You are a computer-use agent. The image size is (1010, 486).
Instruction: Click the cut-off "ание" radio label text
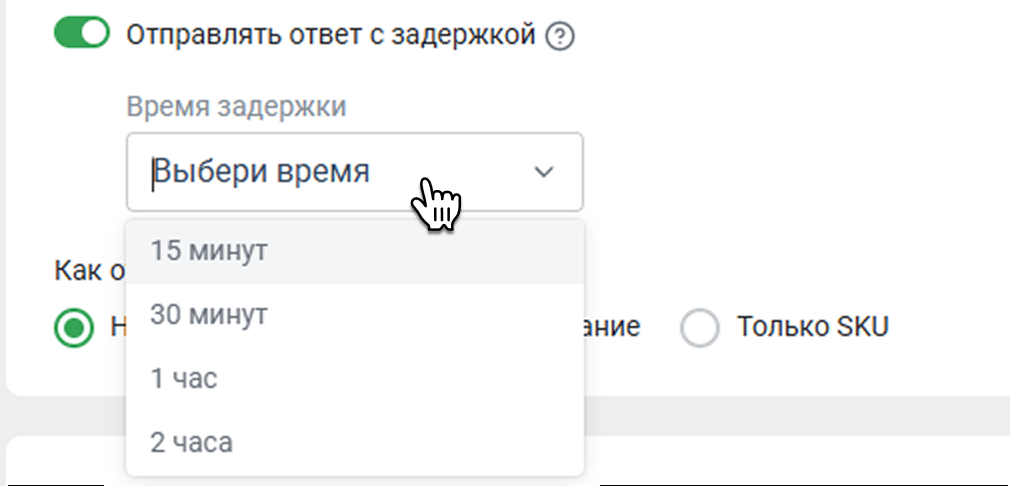612,327
